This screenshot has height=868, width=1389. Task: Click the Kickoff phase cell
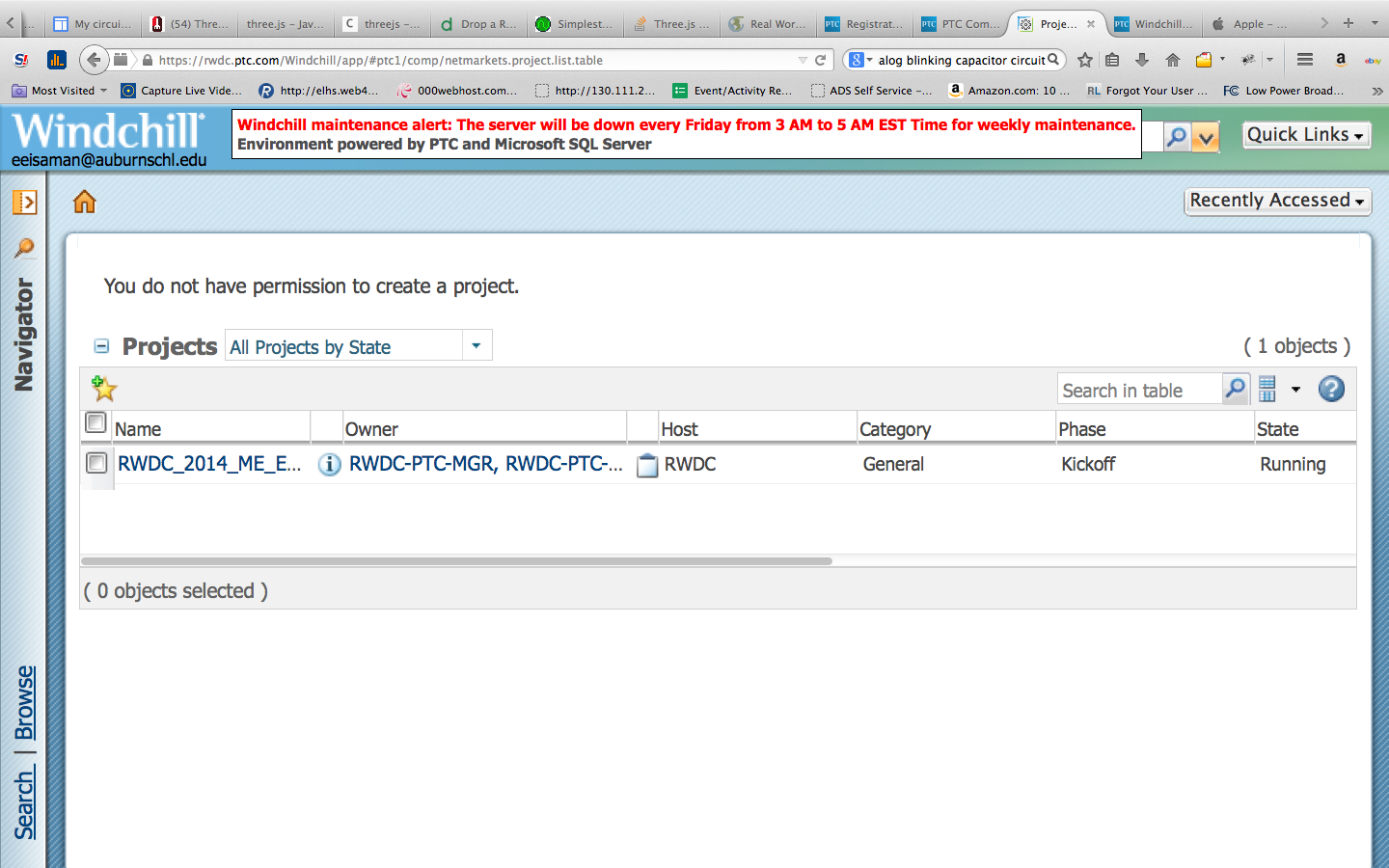pyautogui.click(x=1088, y=464)
